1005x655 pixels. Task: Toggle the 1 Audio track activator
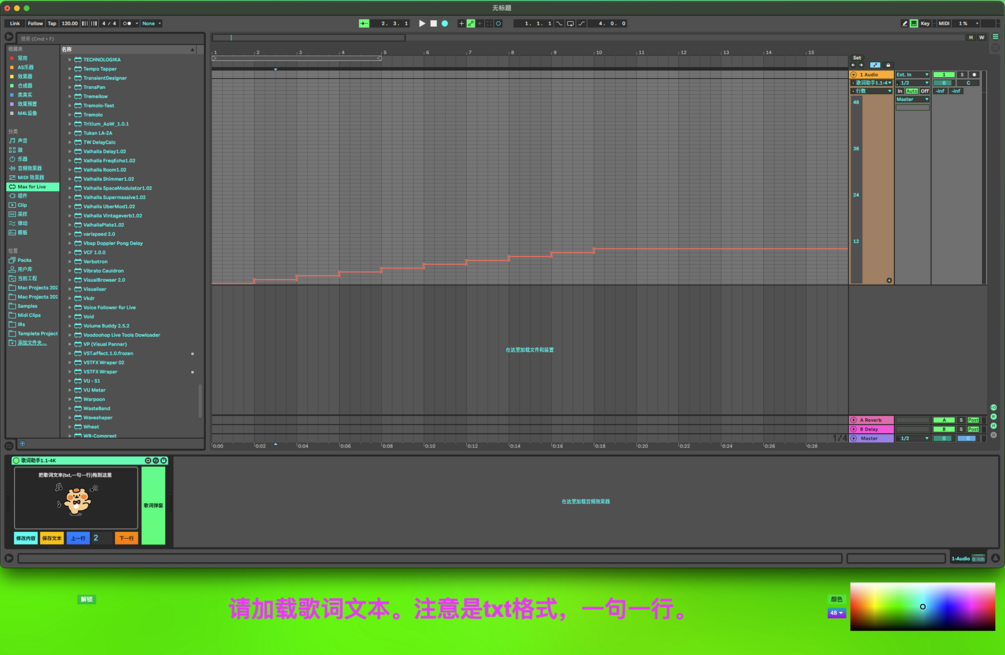944,75
